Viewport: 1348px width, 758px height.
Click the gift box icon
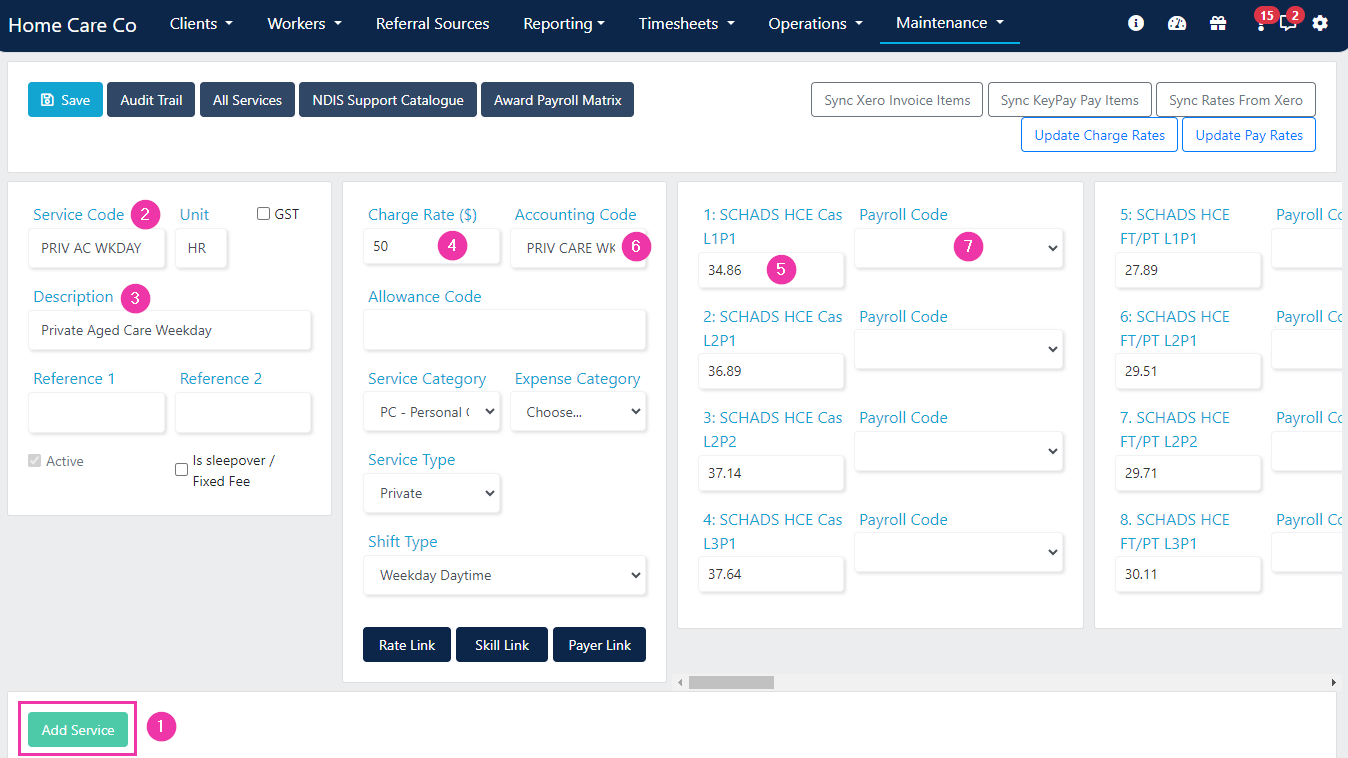coord(1218,23)
